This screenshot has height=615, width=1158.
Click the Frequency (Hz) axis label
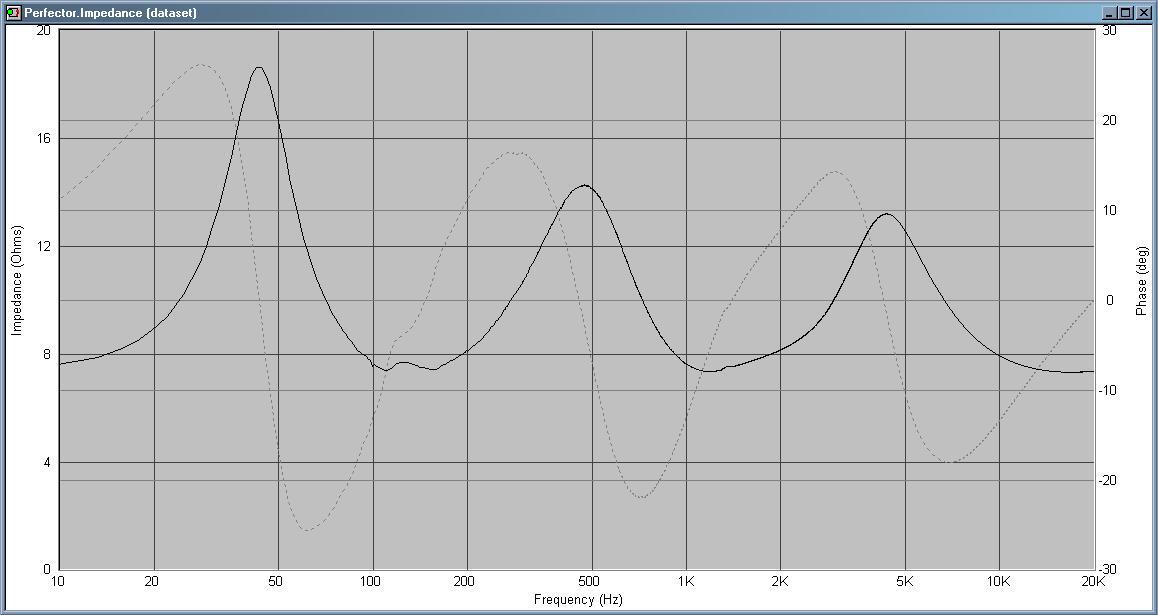tap(578, 600)
